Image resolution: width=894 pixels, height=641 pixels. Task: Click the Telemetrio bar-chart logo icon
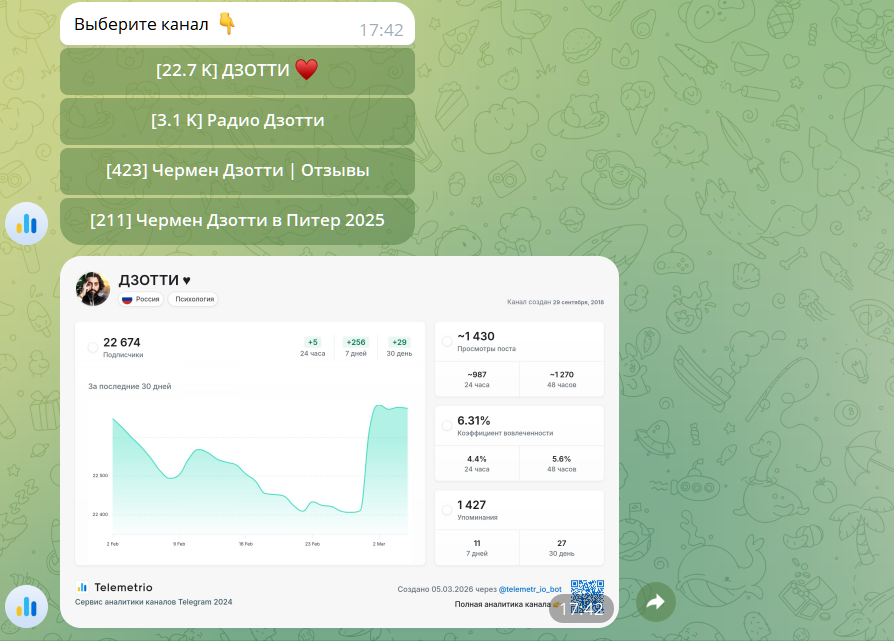pos(82,587)
